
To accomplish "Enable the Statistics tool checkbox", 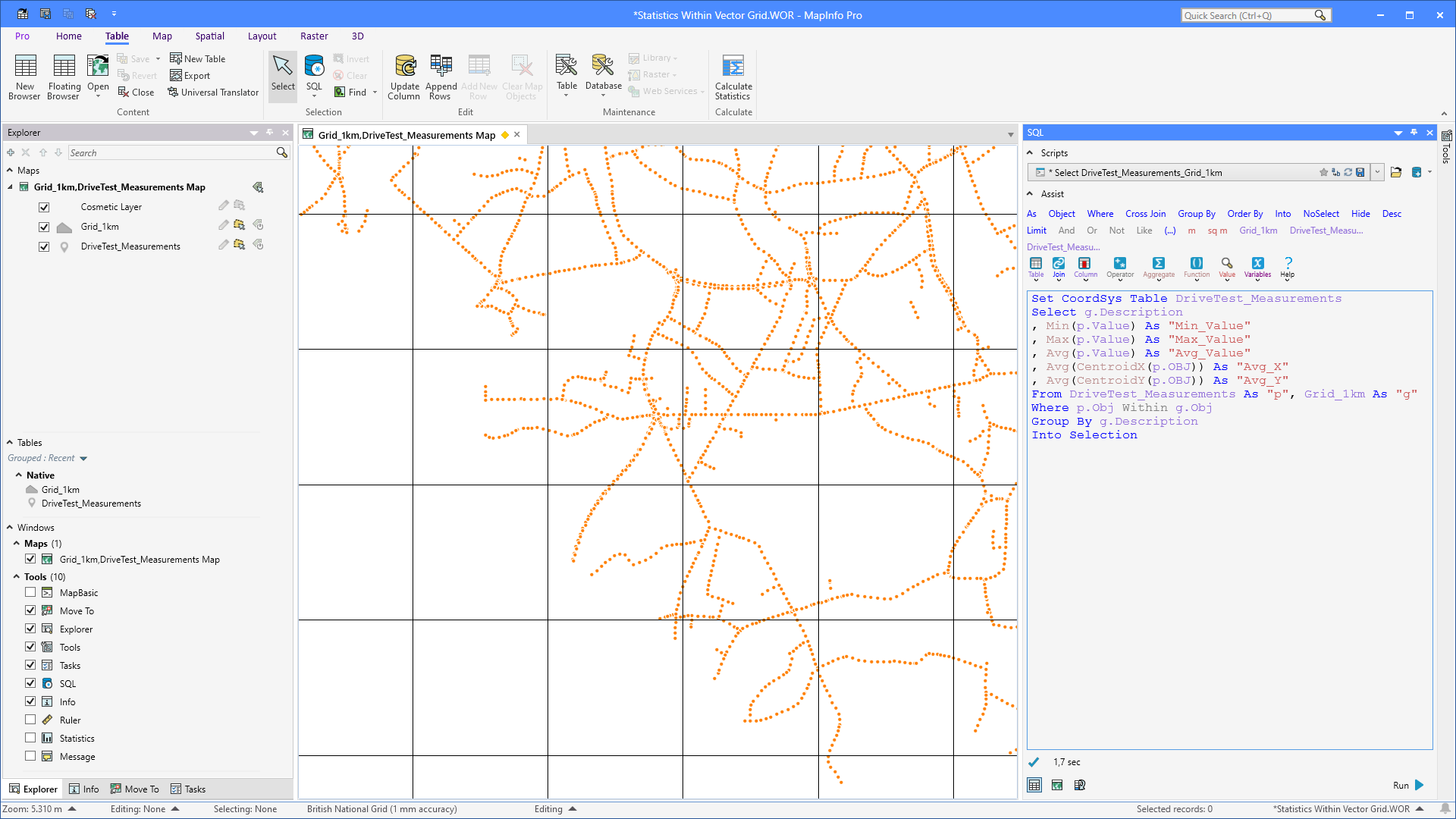I will [x=30, y=737].
